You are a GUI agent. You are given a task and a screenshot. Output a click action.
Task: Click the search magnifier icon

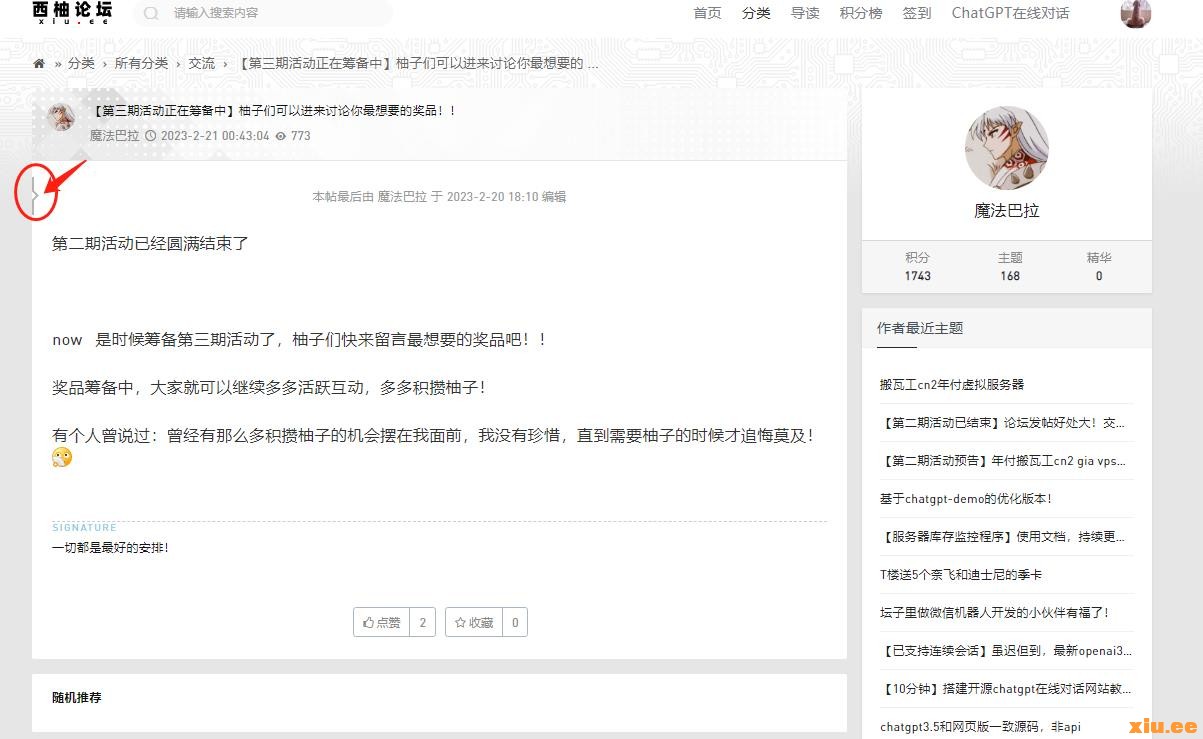[151, 13]
